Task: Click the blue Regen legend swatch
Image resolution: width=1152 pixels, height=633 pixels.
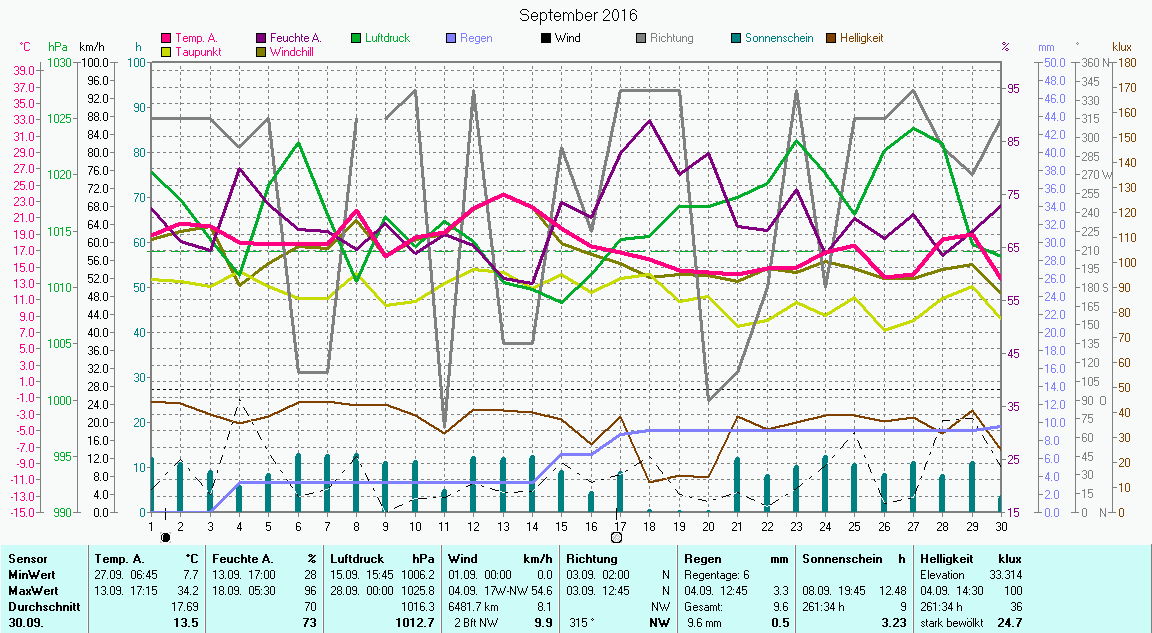Action: [x=452, y=39]
